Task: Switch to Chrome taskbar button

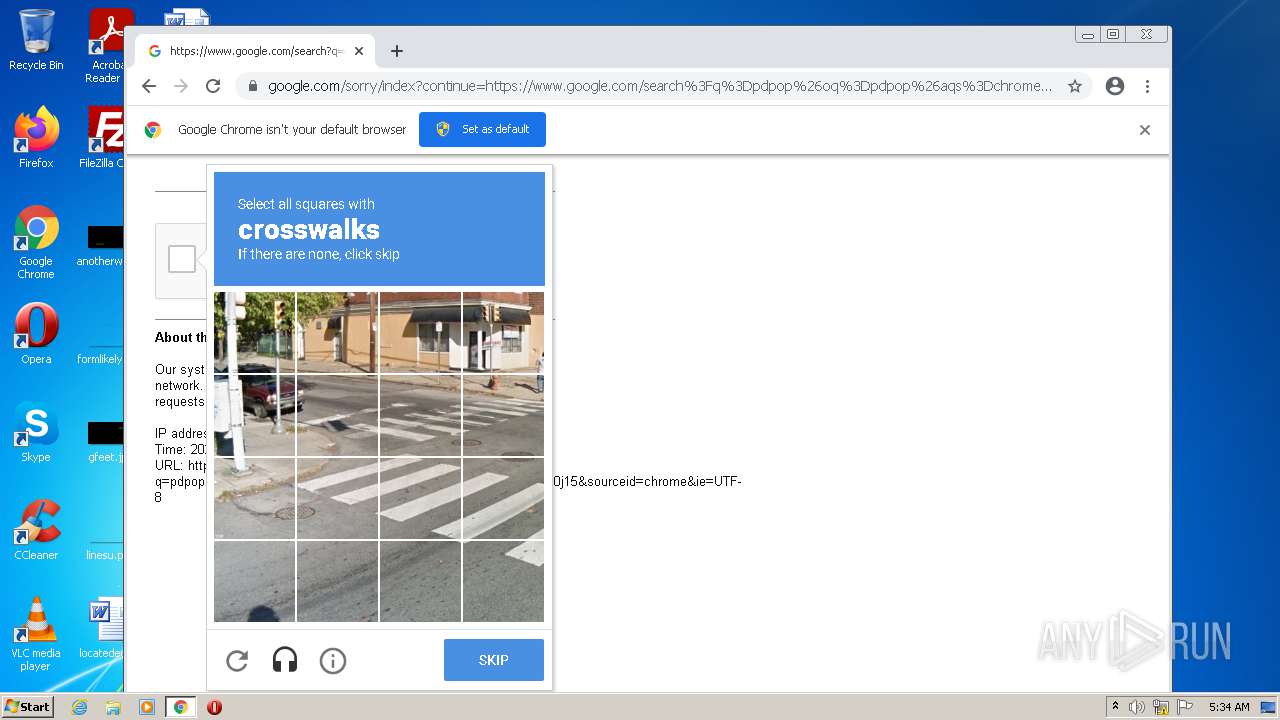Action: pyautogui.click(x=180, y=707)
